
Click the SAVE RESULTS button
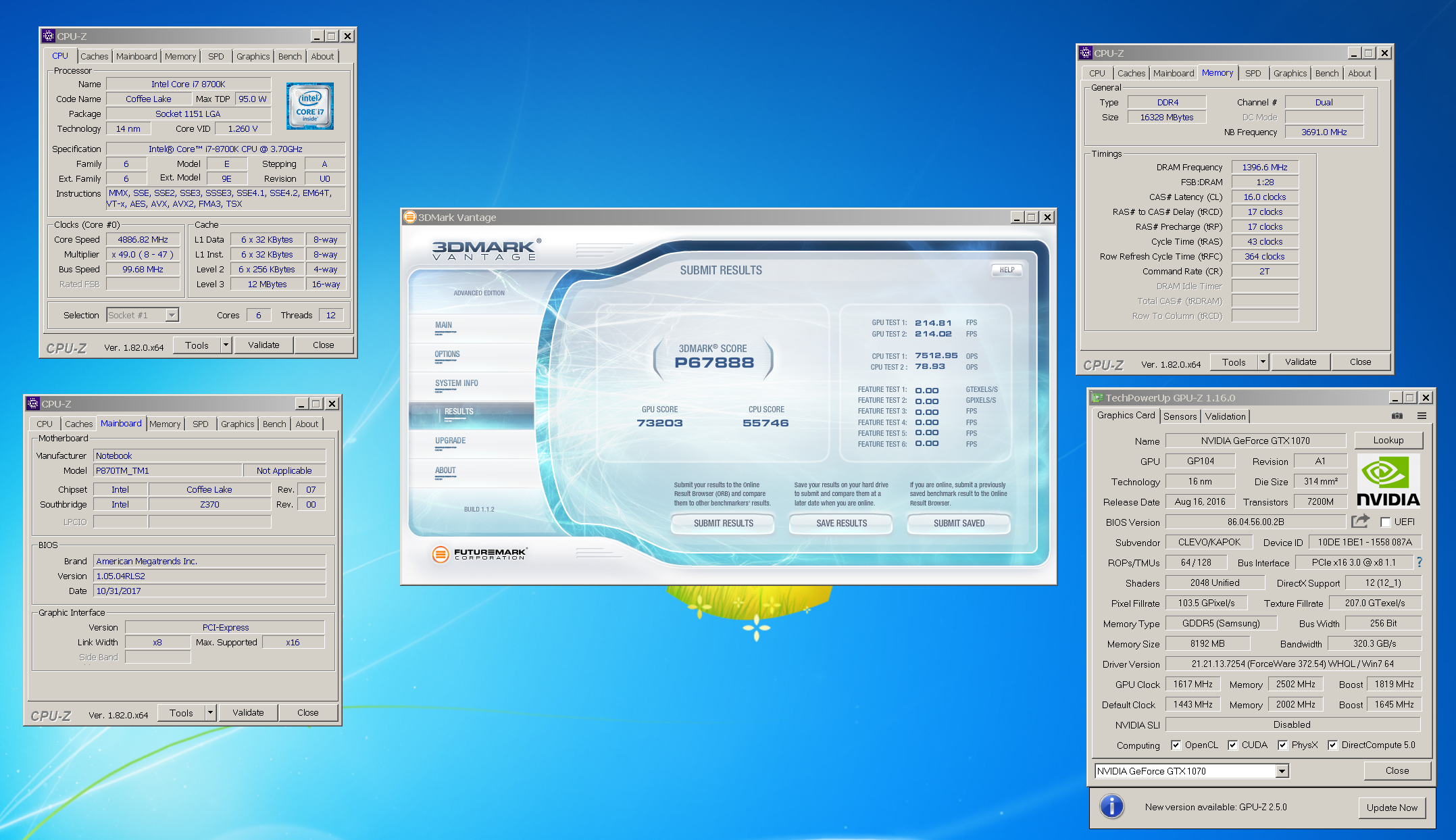[x=841, y=523]
